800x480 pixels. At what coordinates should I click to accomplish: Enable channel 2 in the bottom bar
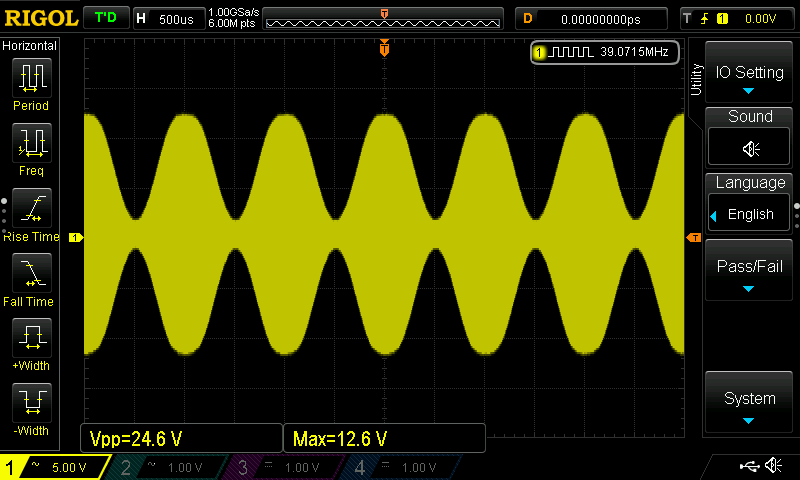pos(167,467)
